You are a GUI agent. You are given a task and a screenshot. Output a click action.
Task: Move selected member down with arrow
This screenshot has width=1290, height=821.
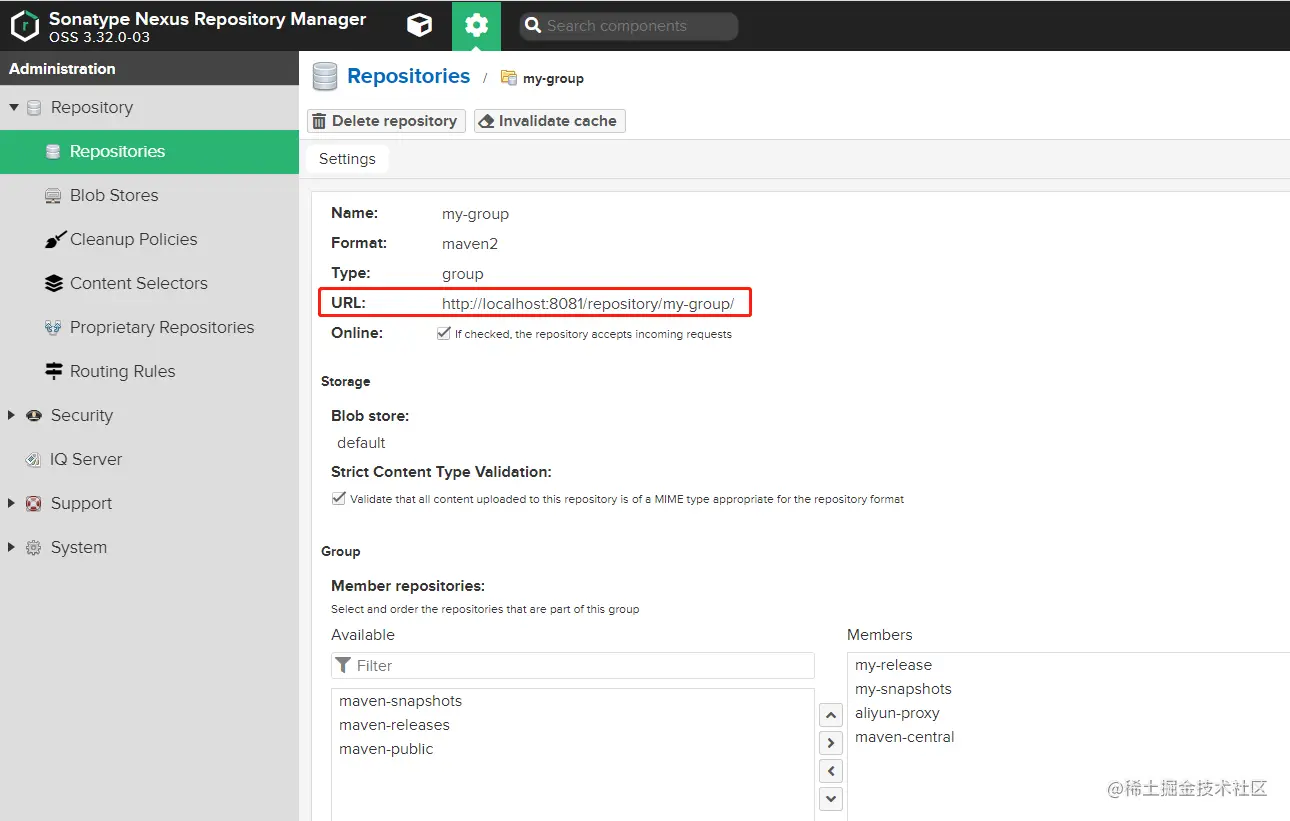pyautogui.click(x=831, y=799)
